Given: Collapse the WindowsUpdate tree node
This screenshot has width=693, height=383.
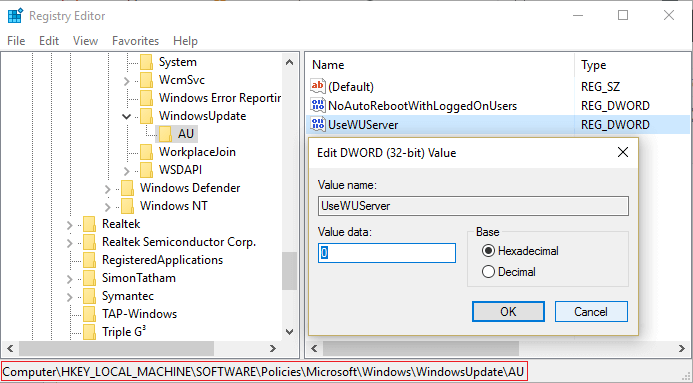Looking at the screenshot, I should (x=126, y=117).
